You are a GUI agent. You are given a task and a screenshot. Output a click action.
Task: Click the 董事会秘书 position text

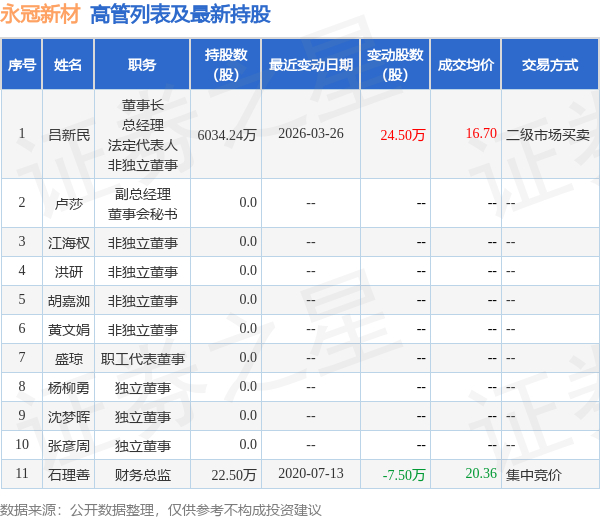pos(143,214)
